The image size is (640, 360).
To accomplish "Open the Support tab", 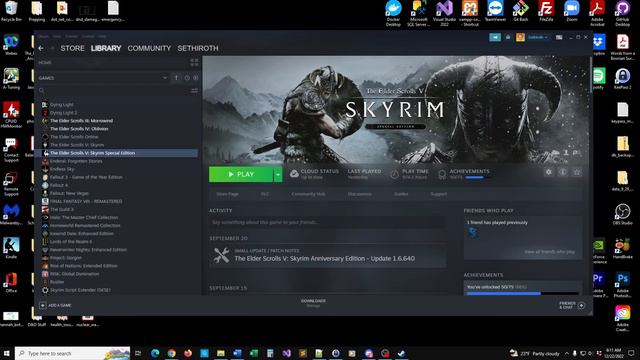I will [x=438, y=194].
